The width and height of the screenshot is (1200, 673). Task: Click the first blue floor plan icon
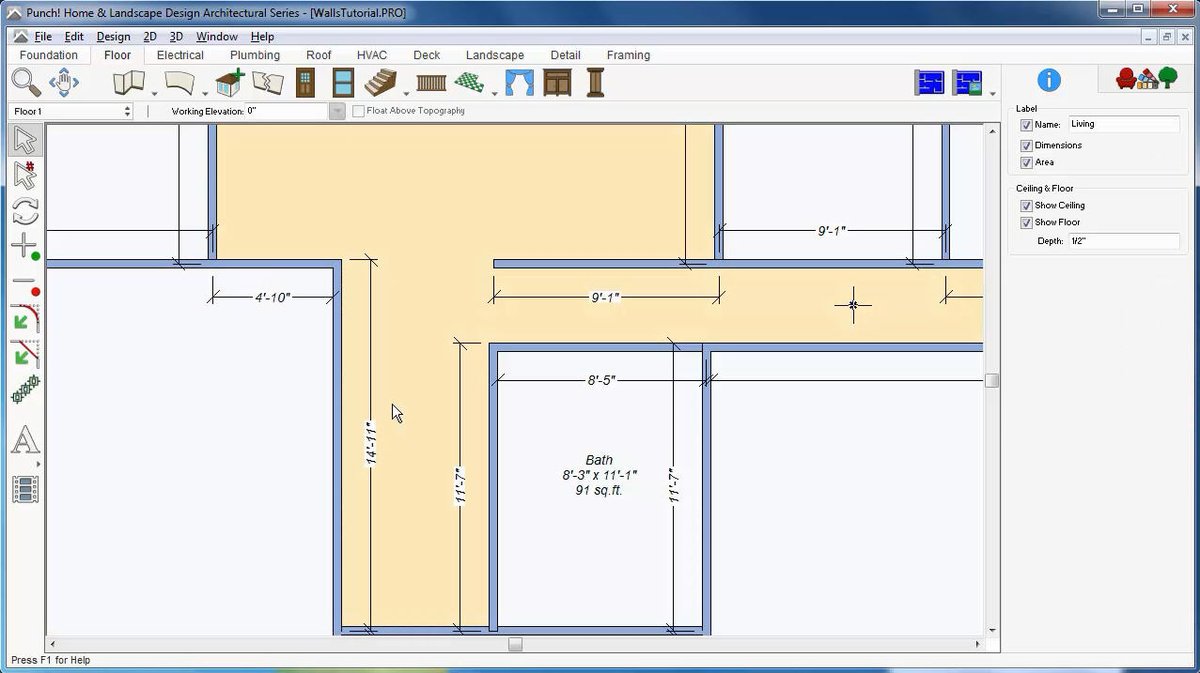click(x=930, y=82)
